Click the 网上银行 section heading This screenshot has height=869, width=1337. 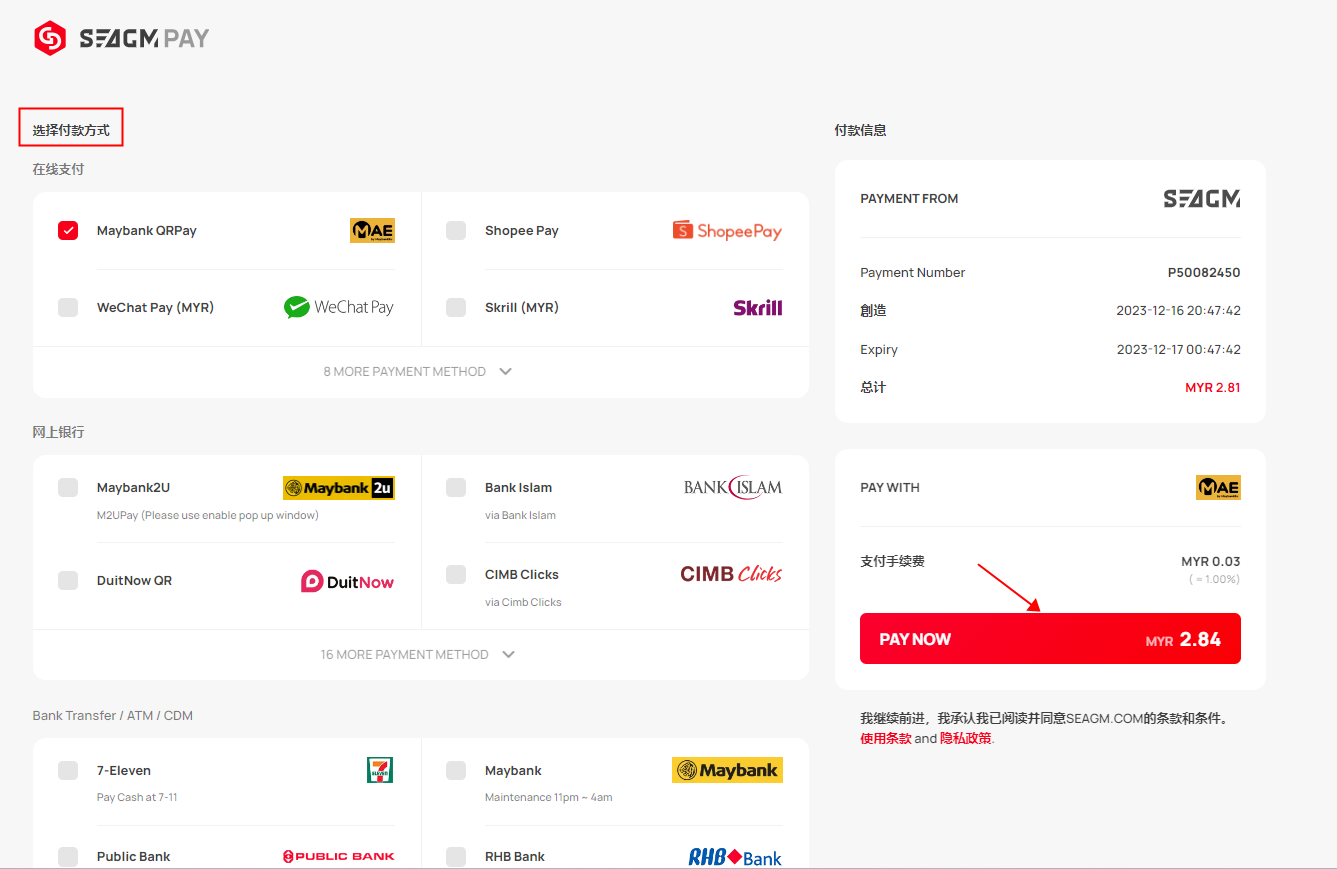(x=58, y=433)
